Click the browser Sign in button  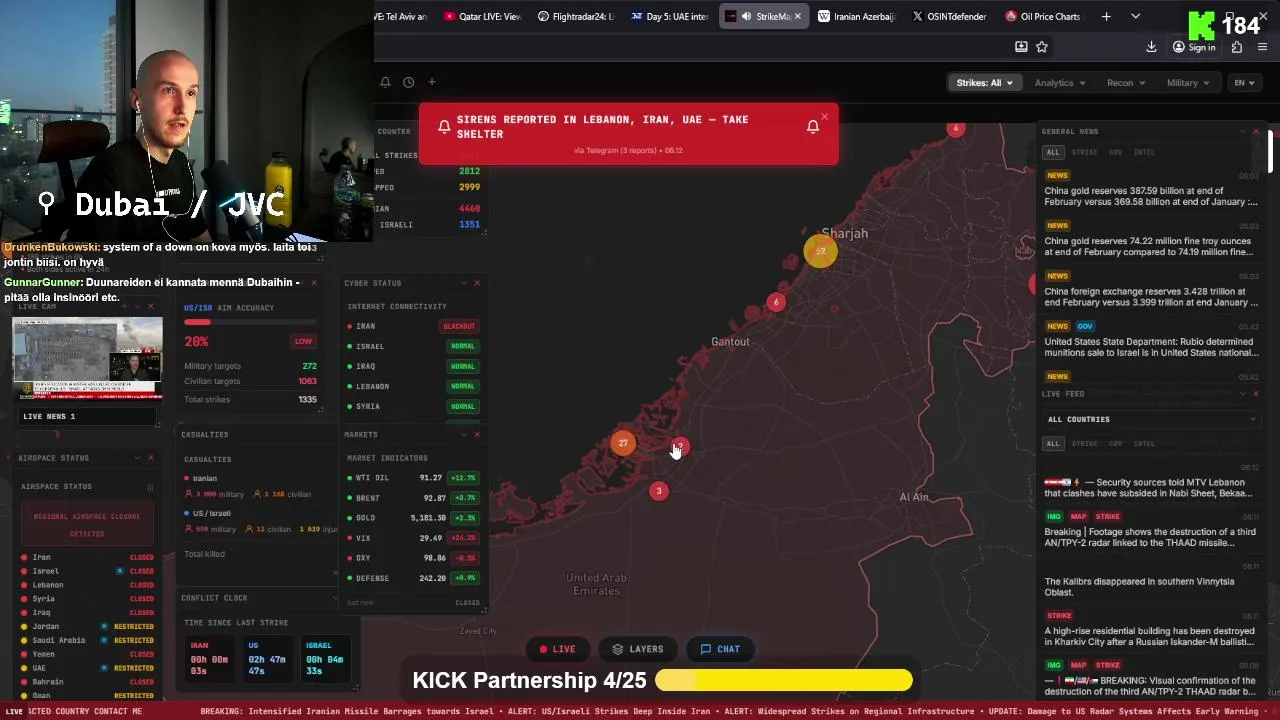(x=1195, y=47)
